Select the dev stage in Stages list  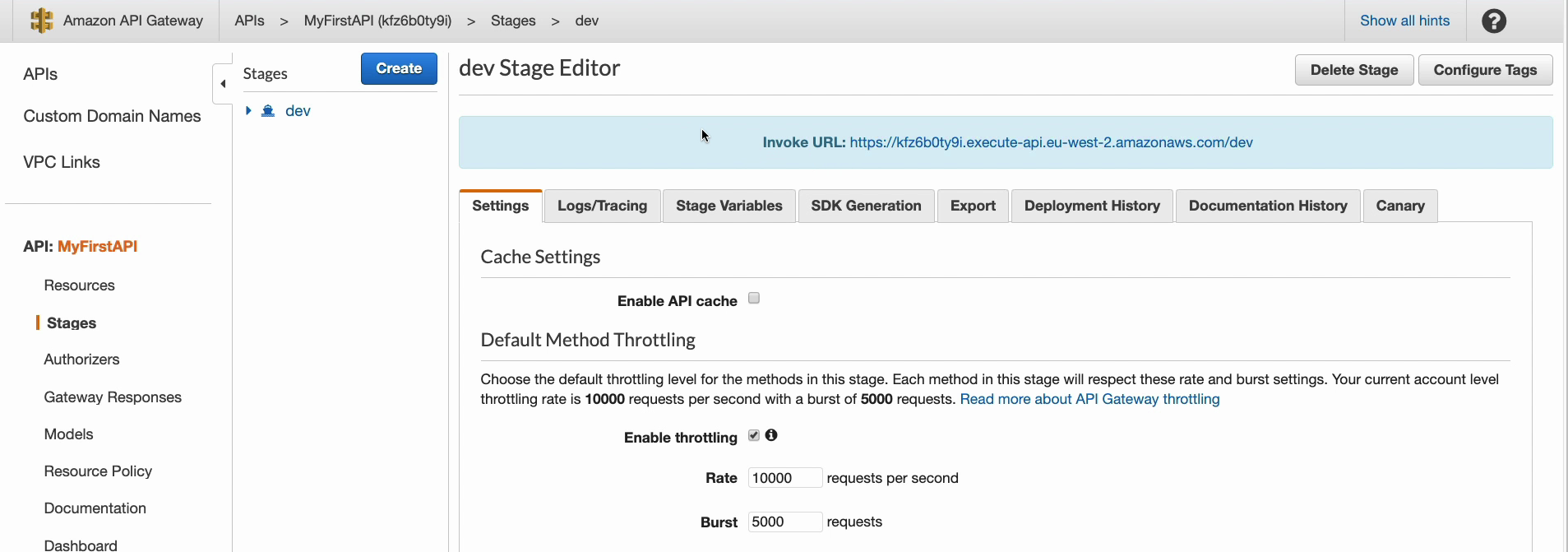pos(298,111)
